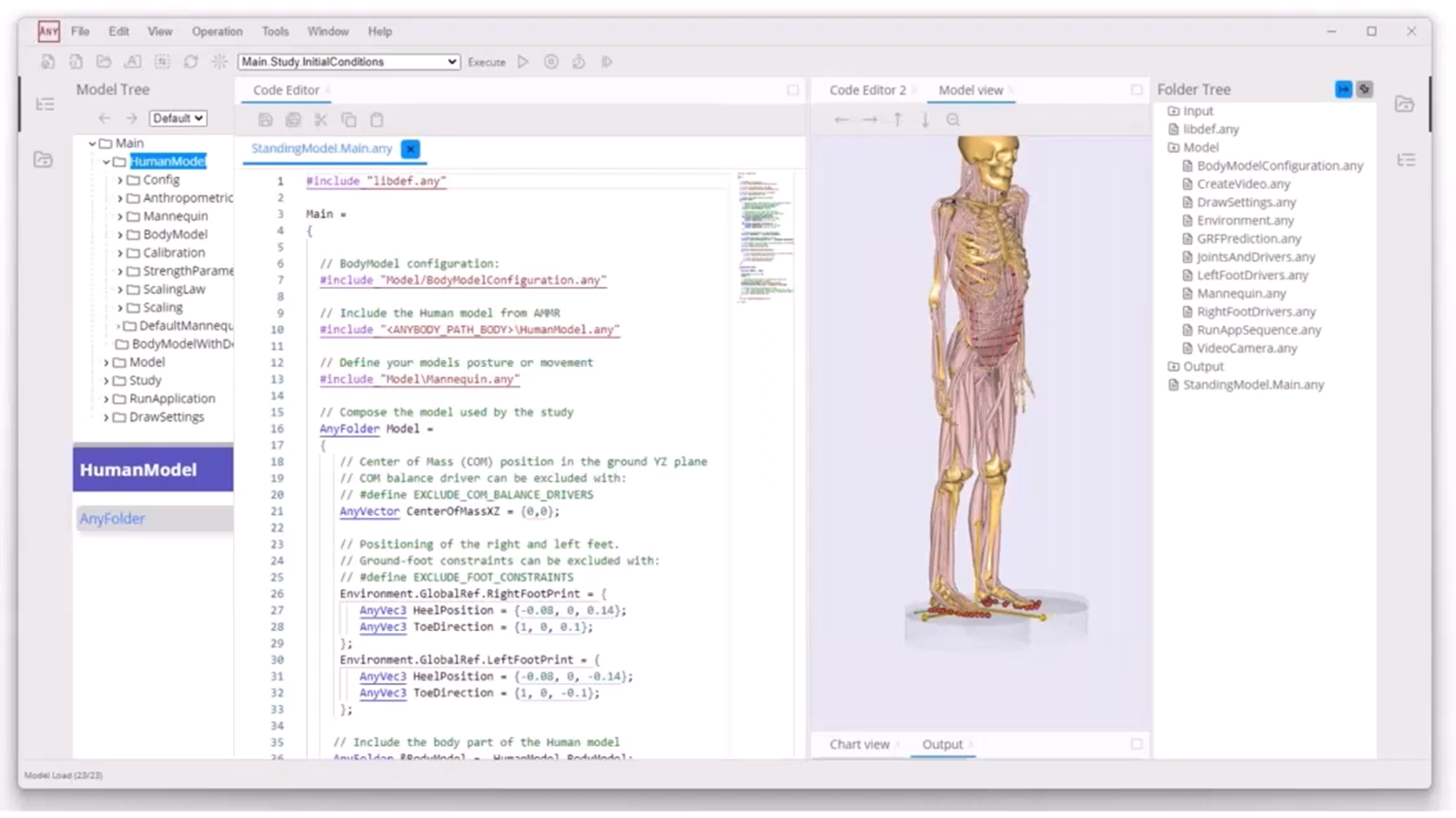Collapse the HumanModel node chevron

point(106,162)
